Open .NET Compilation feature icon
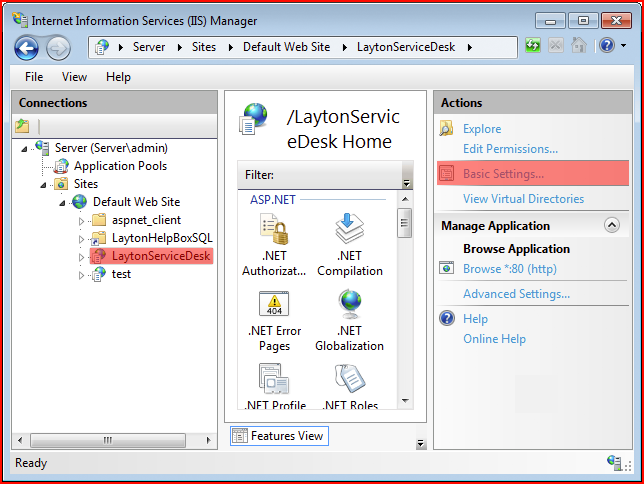 pos(350,229)
